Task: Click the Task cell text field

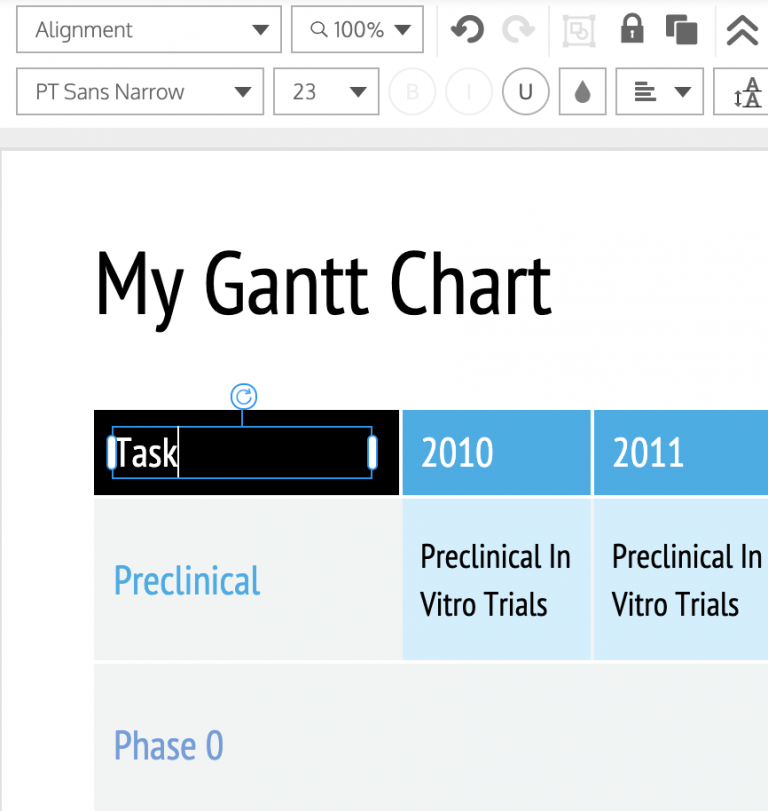Action: coord(240,453)
